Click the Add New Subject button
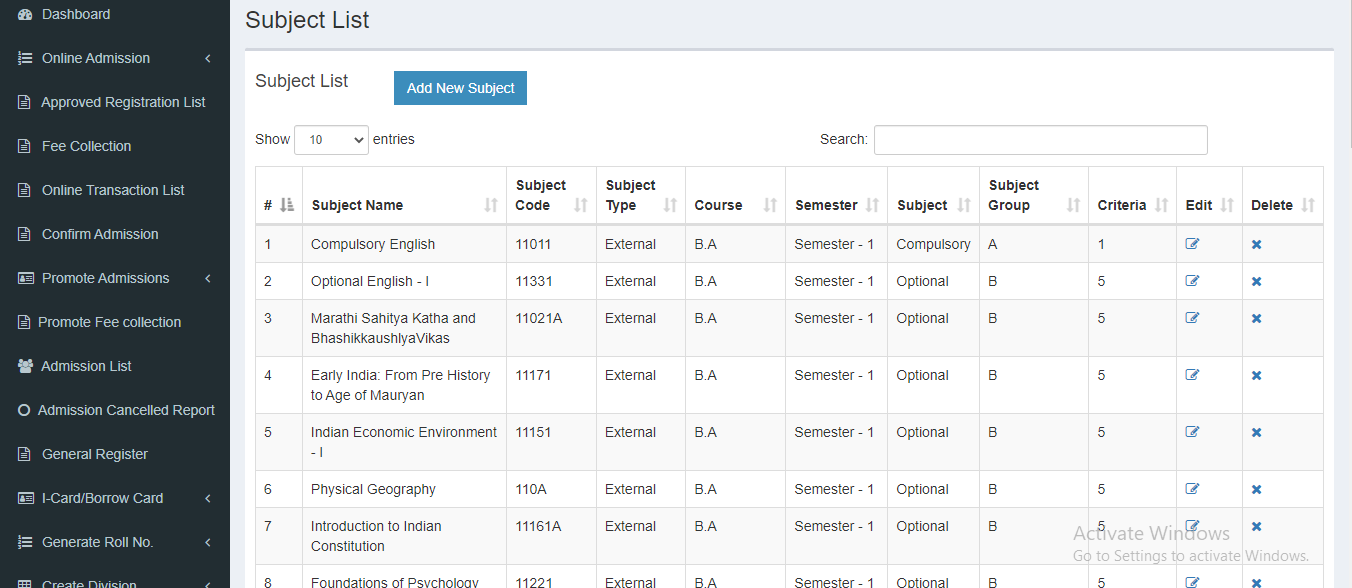This screenshot has width=1352, height=588. [460, 88]
